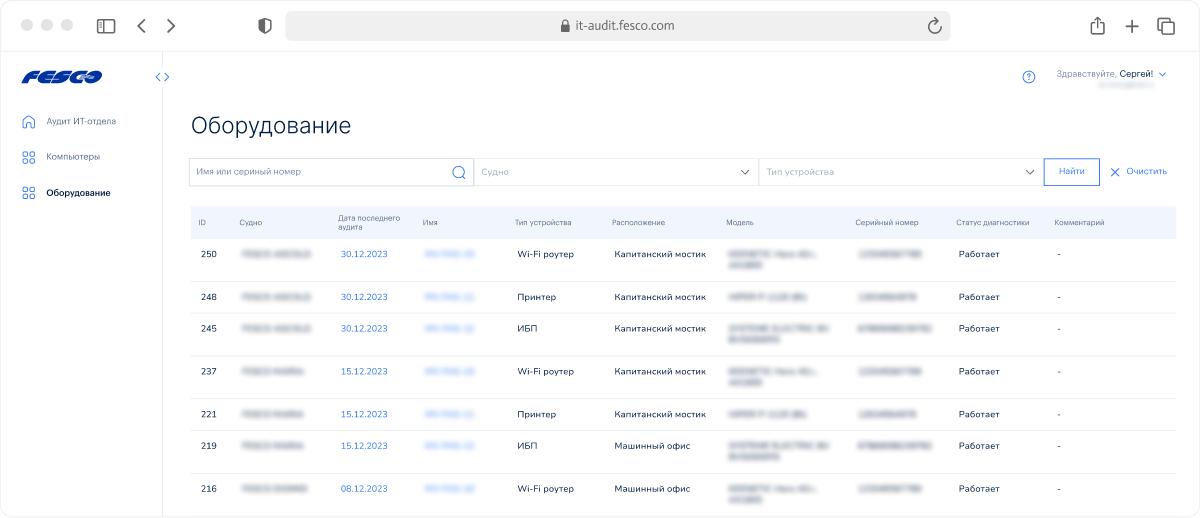Show the browser tab overview icon

click(1165, 27)
